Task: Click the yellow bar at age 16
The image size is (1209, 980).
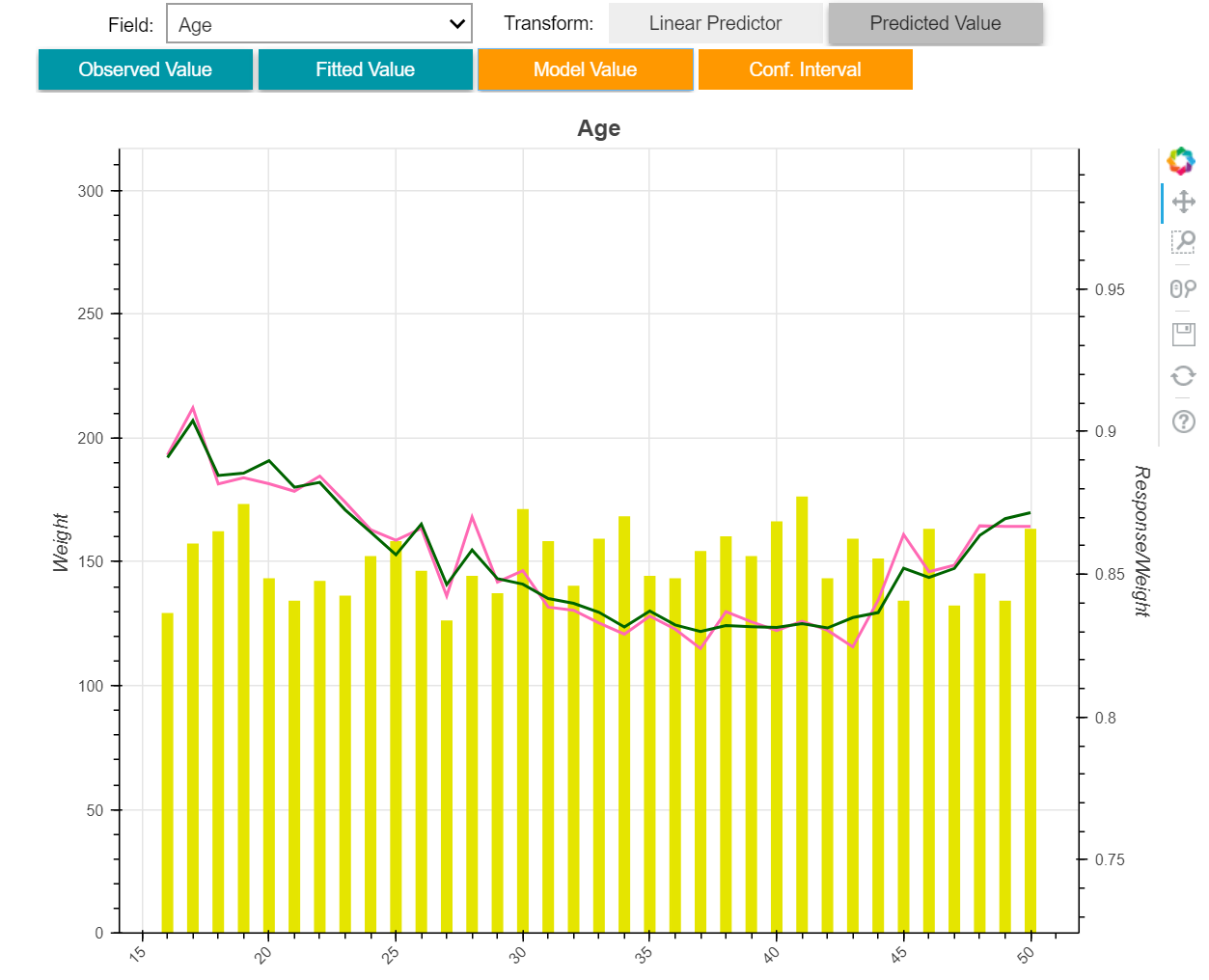Action: tap(168, 773)
